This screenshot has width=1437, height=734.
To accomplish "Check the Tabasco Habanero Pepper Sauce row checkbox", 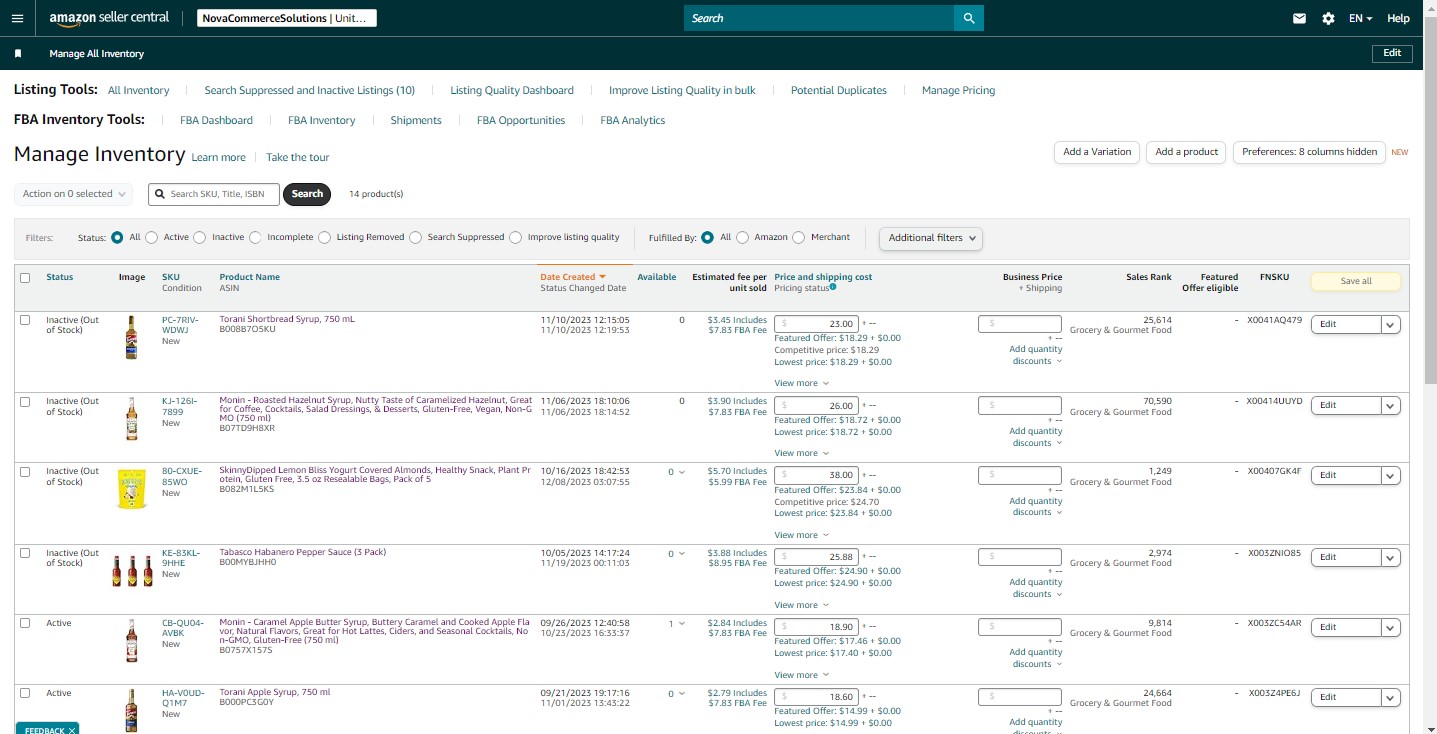I will coord(25,553).
